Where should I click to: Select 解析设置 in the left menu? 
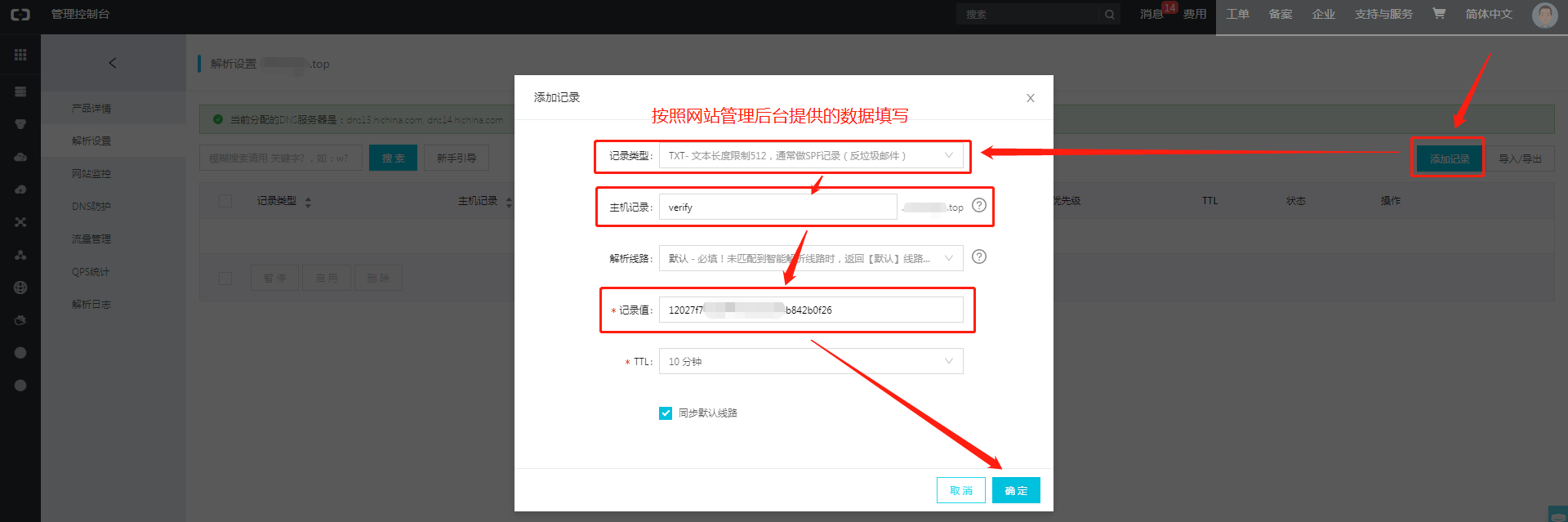coord(91,141)
